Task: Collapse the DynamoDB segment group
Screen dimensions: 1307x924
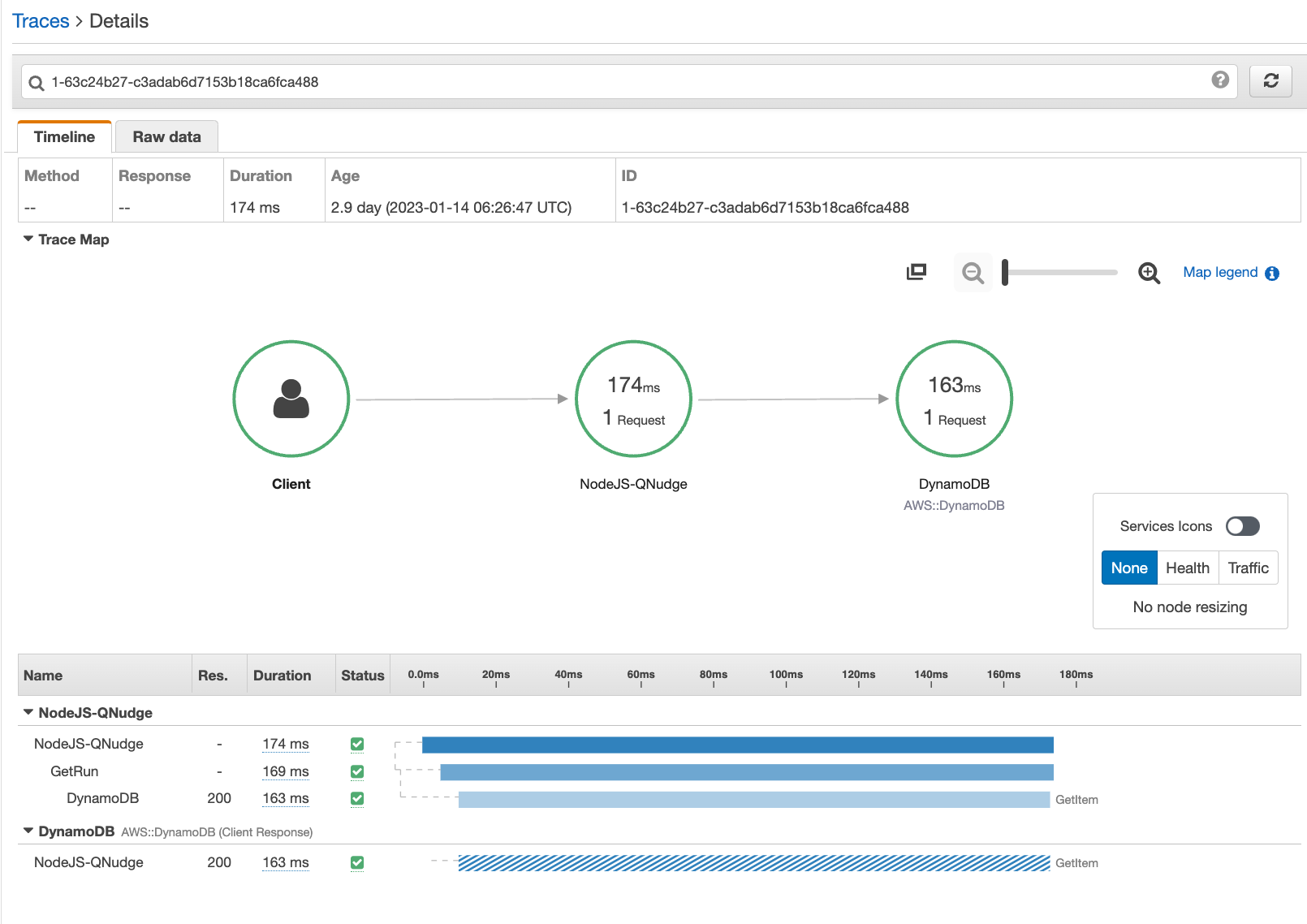Action: tap(28, 831)
